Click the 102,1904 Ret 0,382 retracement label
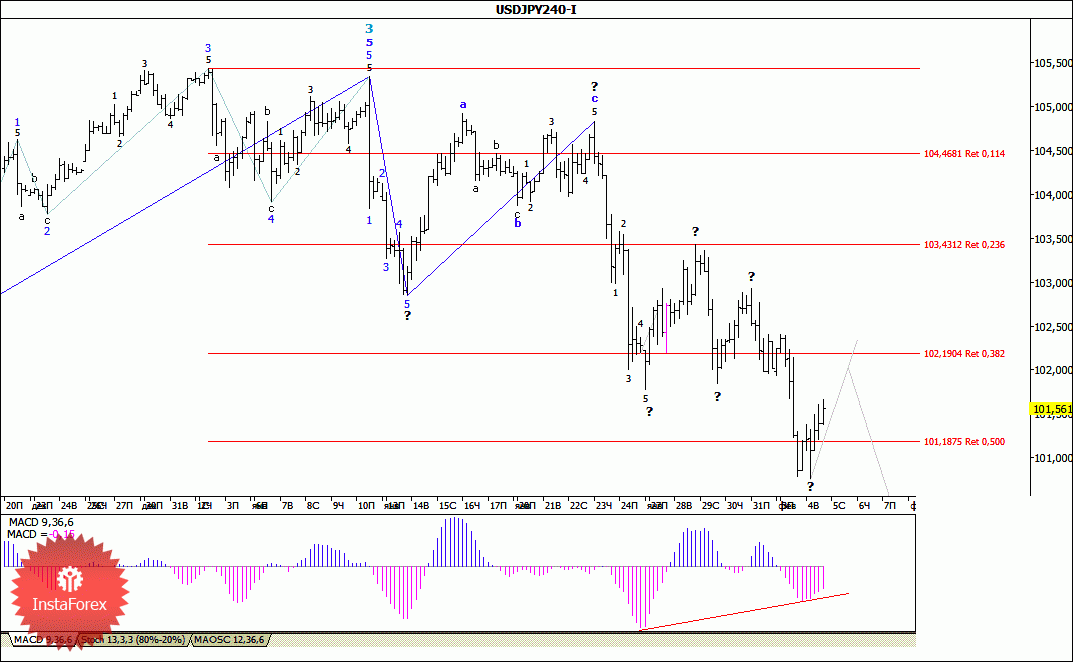 [x=964, y=353]
